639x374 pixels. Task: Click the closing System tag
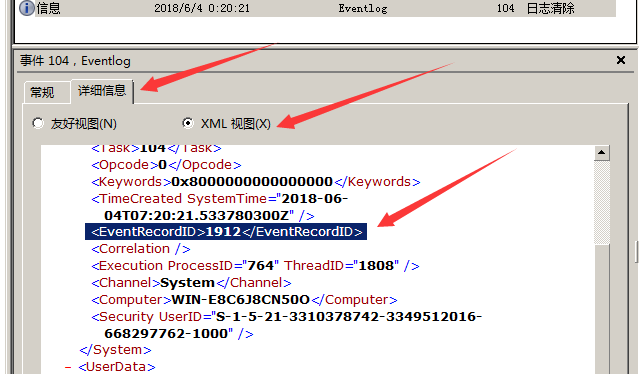(x=115, y=350)
